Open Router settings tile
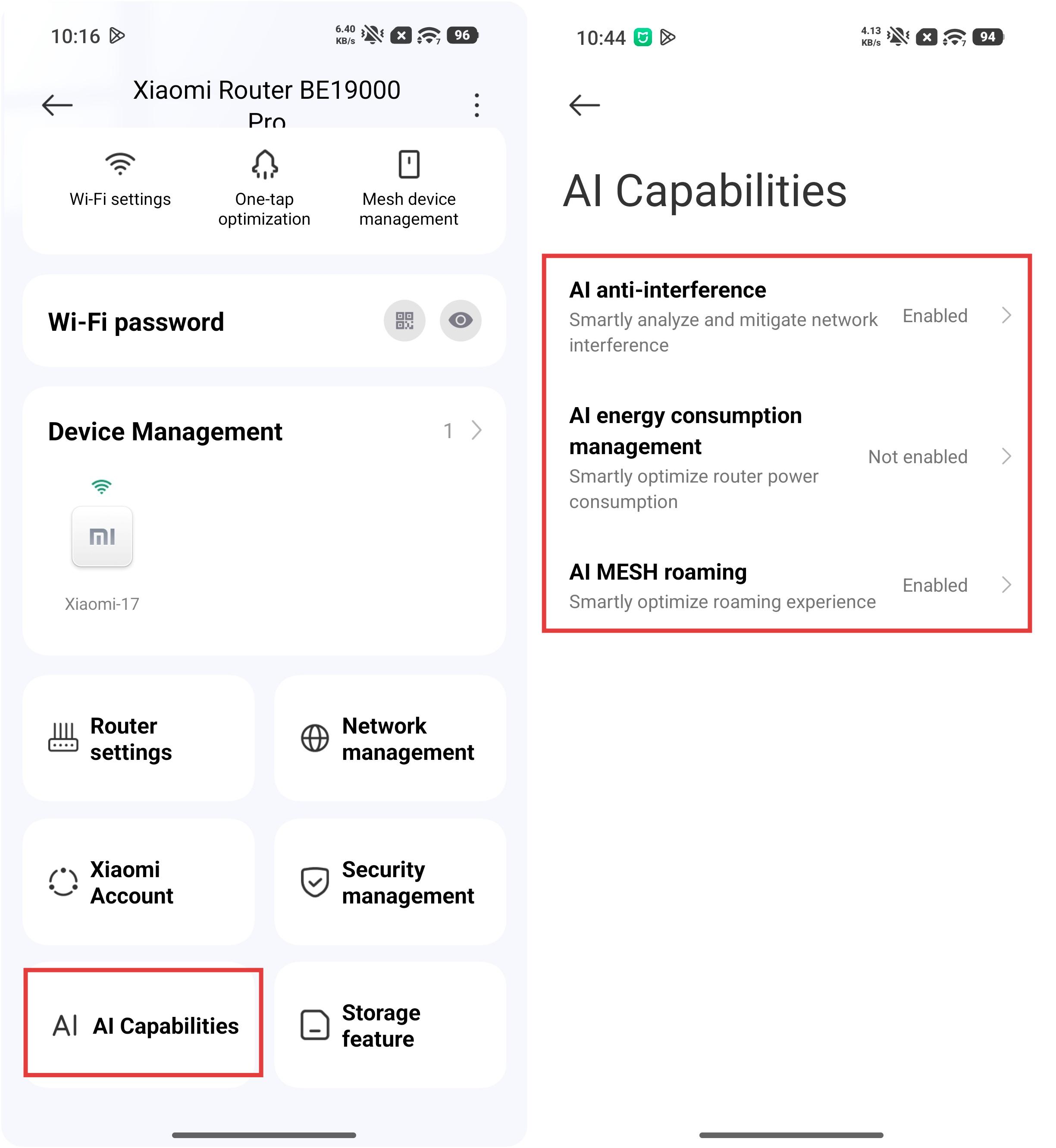Viewport: 1056px width, 1148px height. [138, 738]
